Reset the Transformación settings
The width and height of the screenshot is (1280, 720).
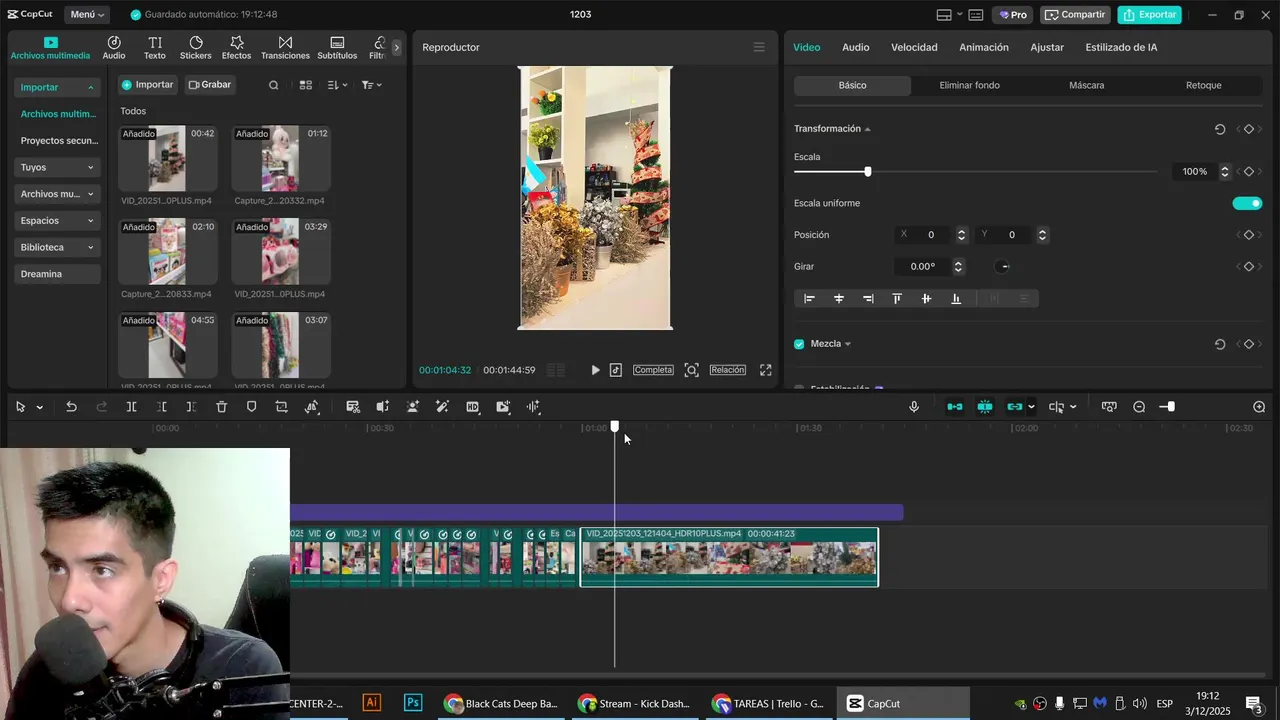coord(1220,129)
